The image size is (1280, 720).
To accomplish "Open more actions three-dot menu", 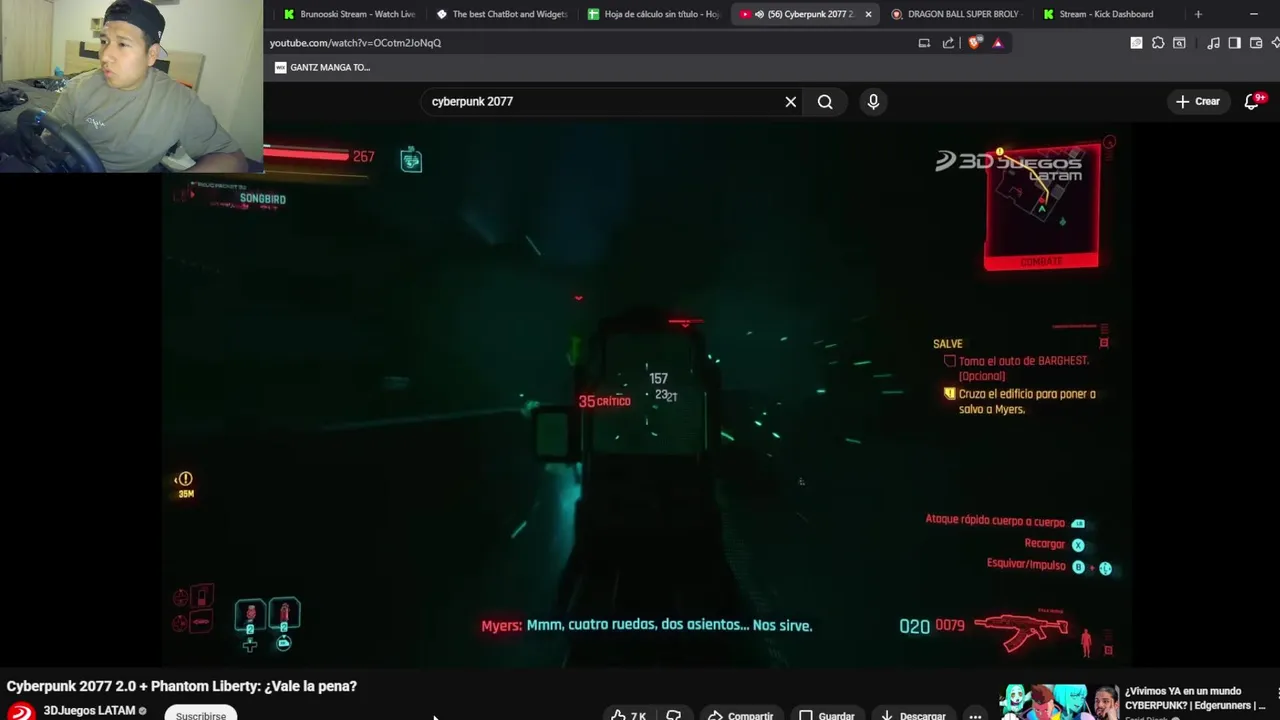I will [975, 715].
